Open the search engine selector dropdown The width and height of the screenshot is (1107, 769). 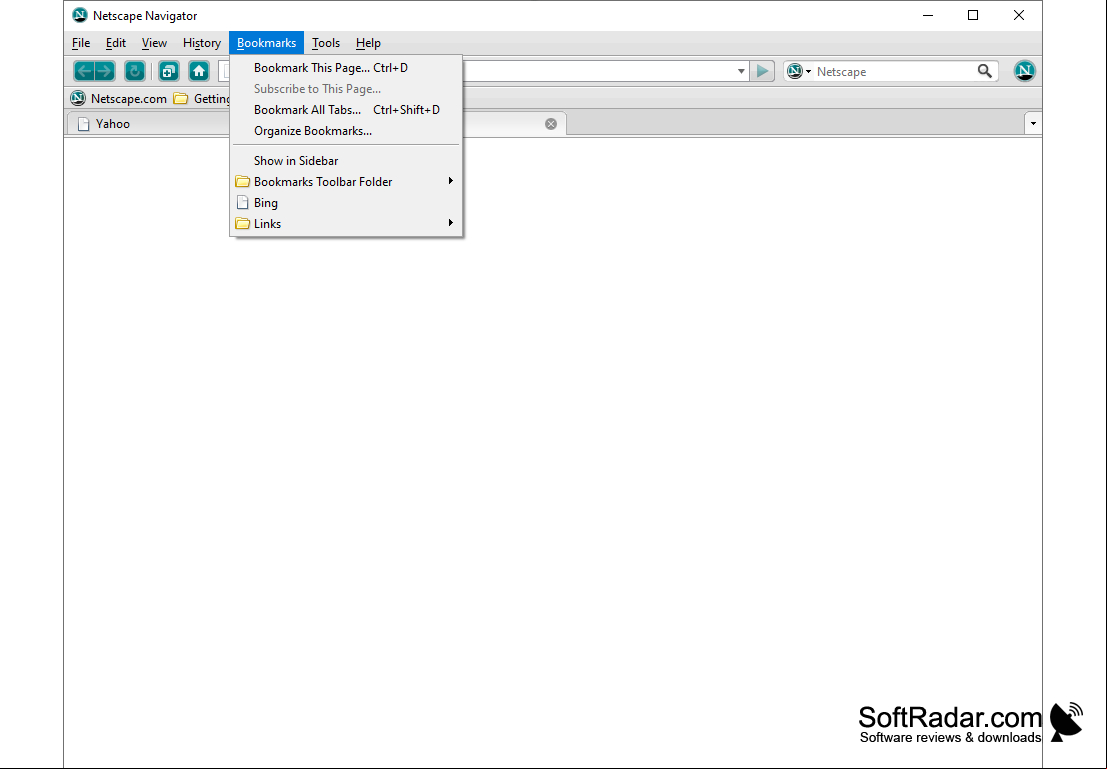(799, 71)
